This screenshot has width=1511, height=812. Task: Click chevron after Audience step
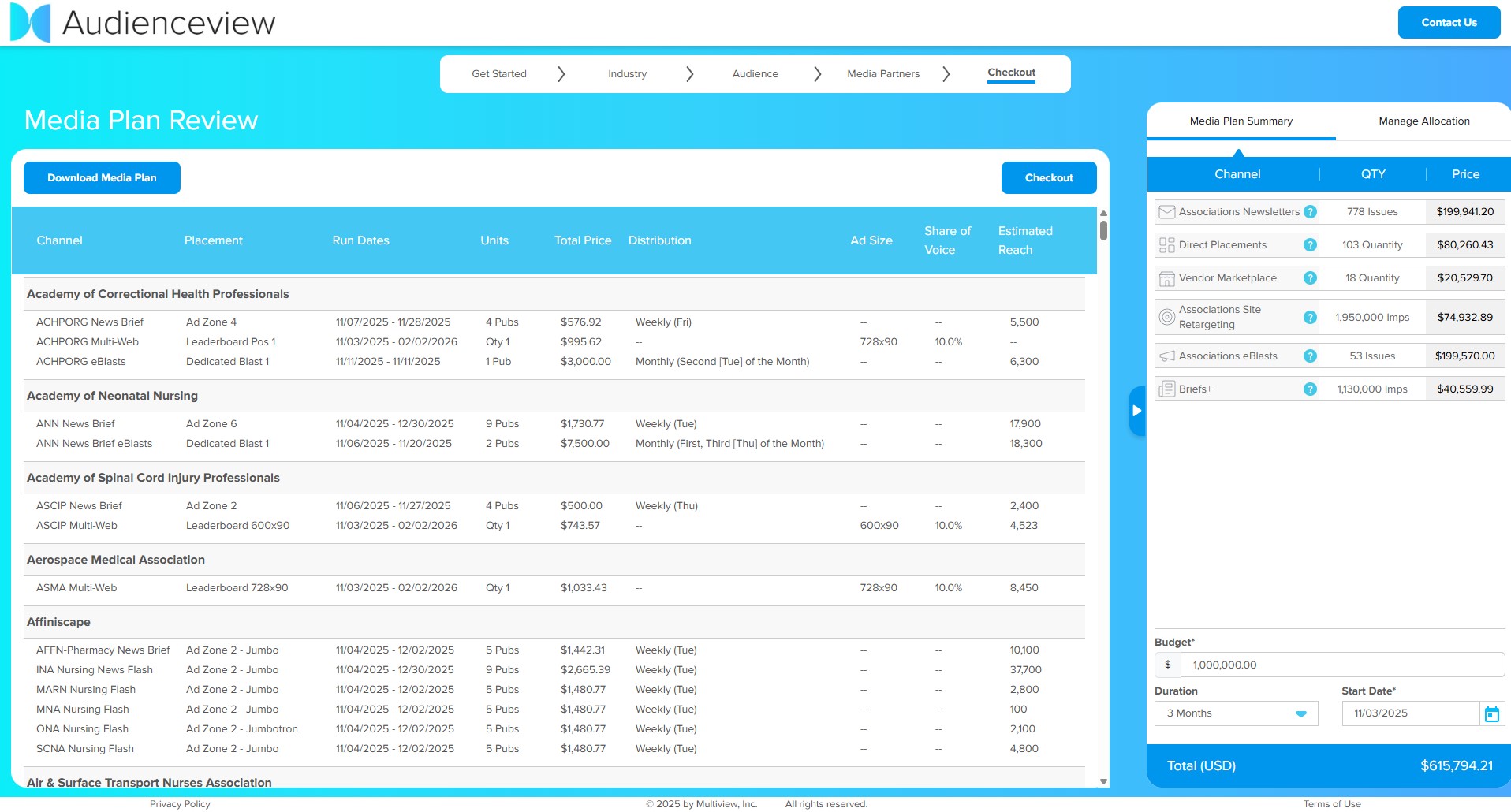(817, 74)
